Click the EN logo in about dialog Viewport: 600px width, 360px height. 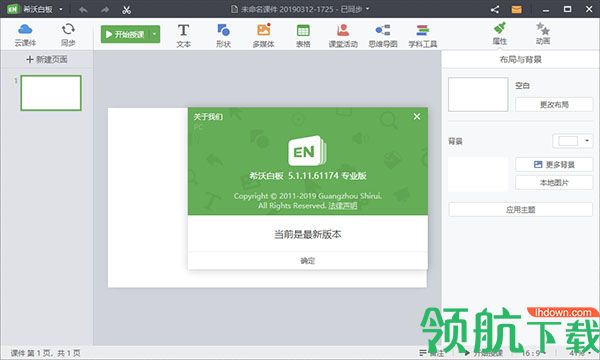[307, 151]
